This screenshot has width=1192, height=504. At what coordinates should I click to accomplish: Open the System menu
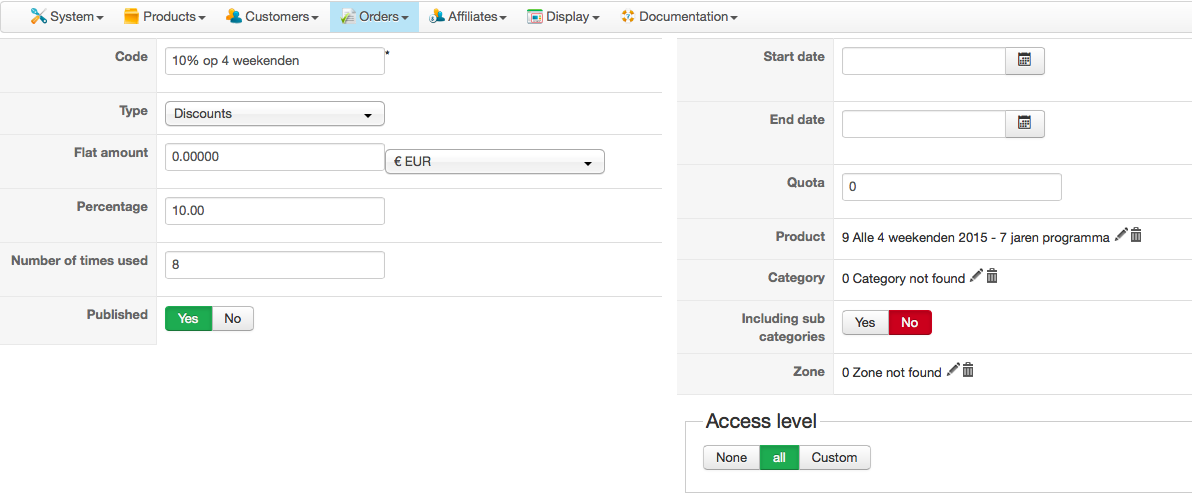point(67,17)
